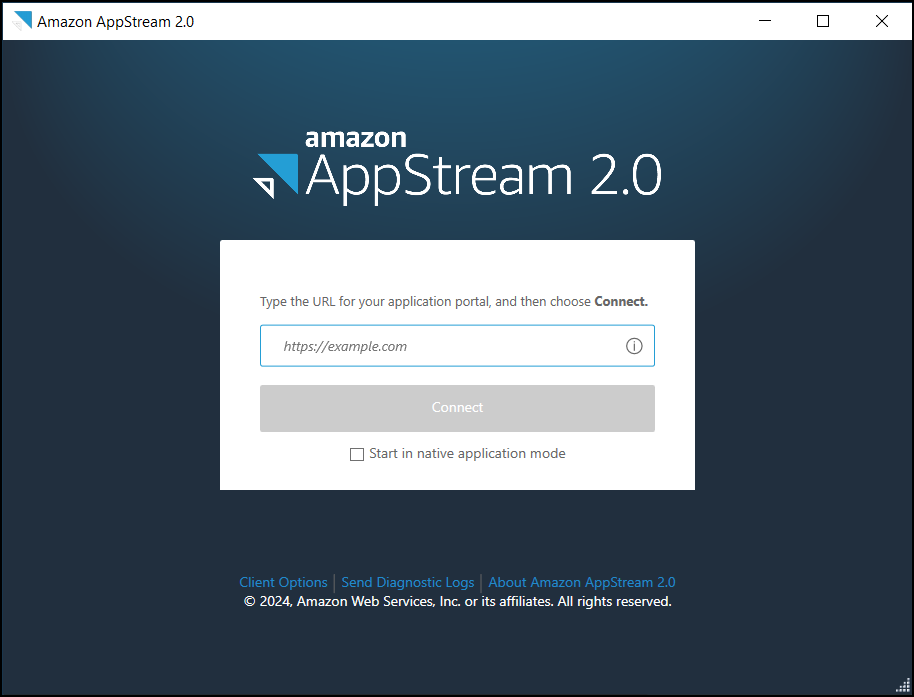Click the copyright notice at the bottom
This screenshot has width=914, height=697.
457,601
